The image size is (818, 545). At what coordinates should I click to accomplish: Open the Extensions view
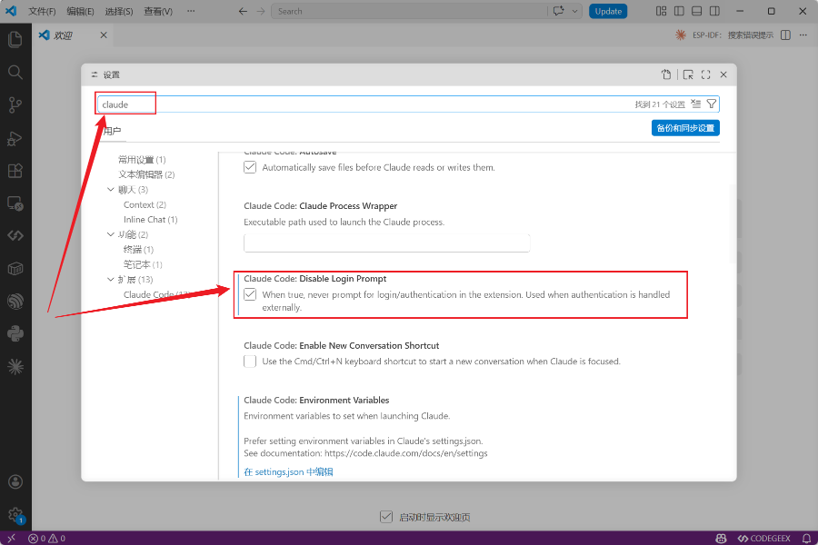coord(15,171)
